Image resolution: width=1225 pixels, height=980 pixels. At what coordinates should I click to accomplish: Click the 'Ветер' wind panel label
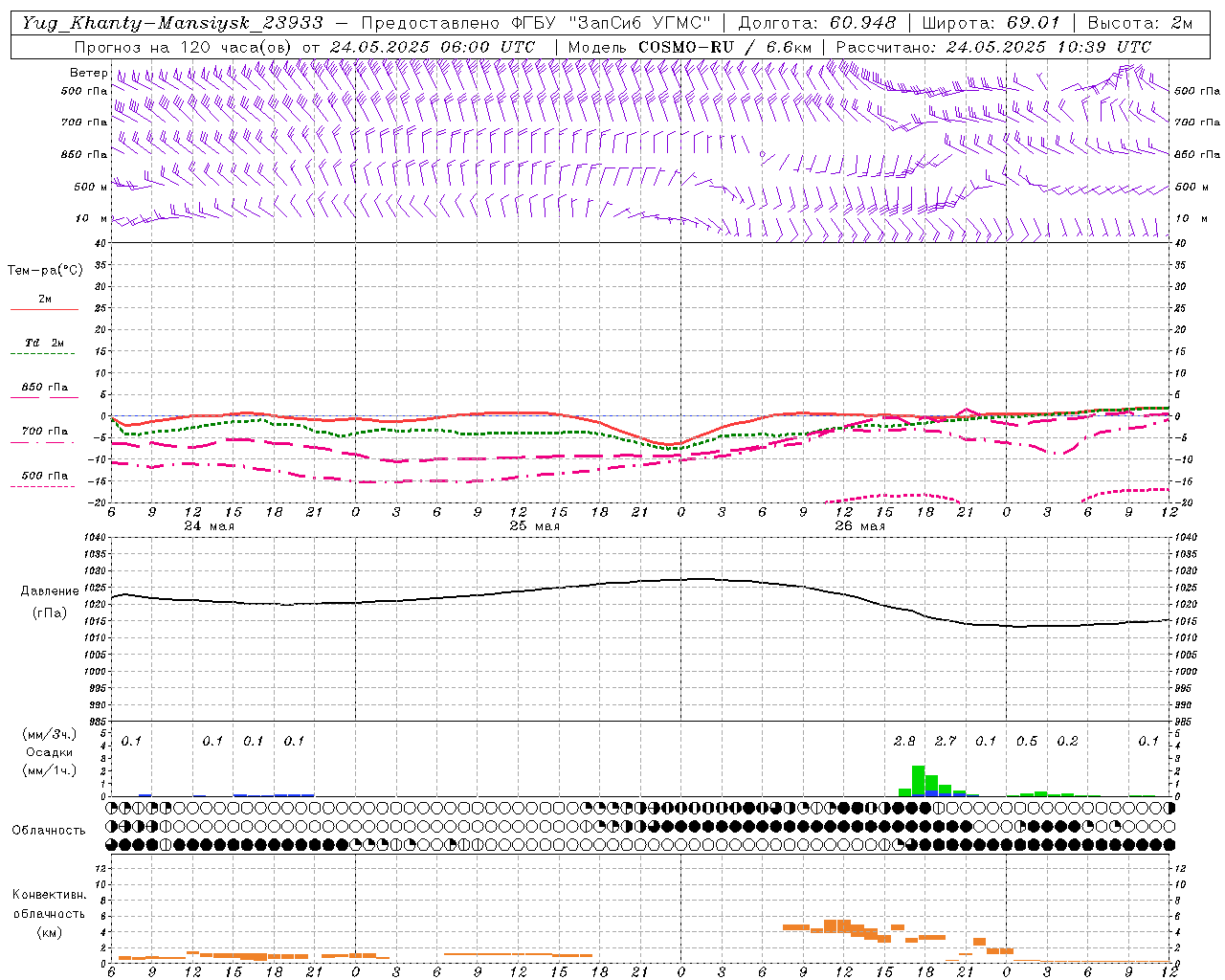88,73
